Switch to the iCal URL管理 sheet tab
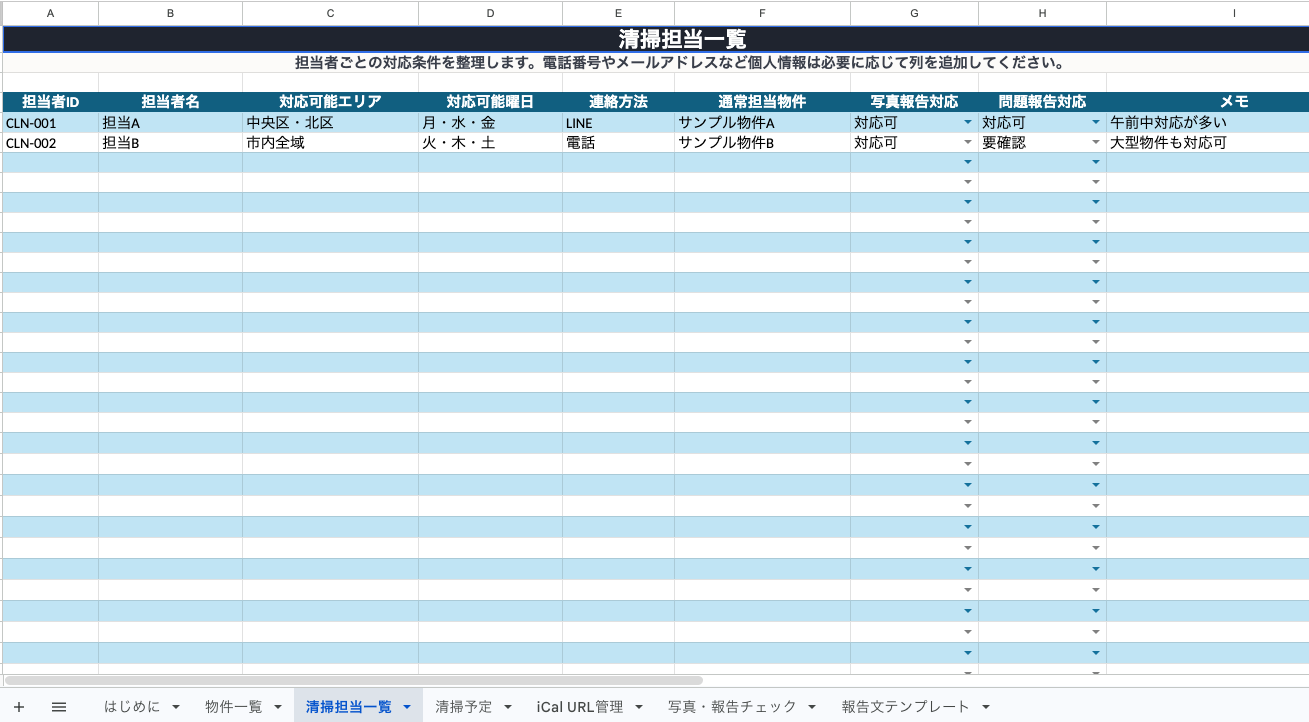 point(579,707)
